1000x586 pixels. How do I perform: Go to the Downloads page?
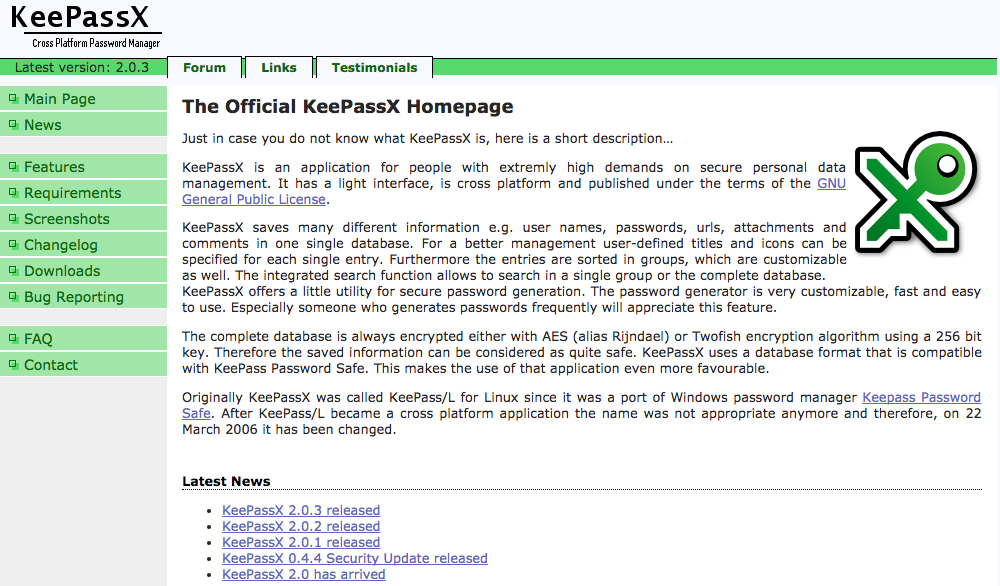(x=84, y=271)
